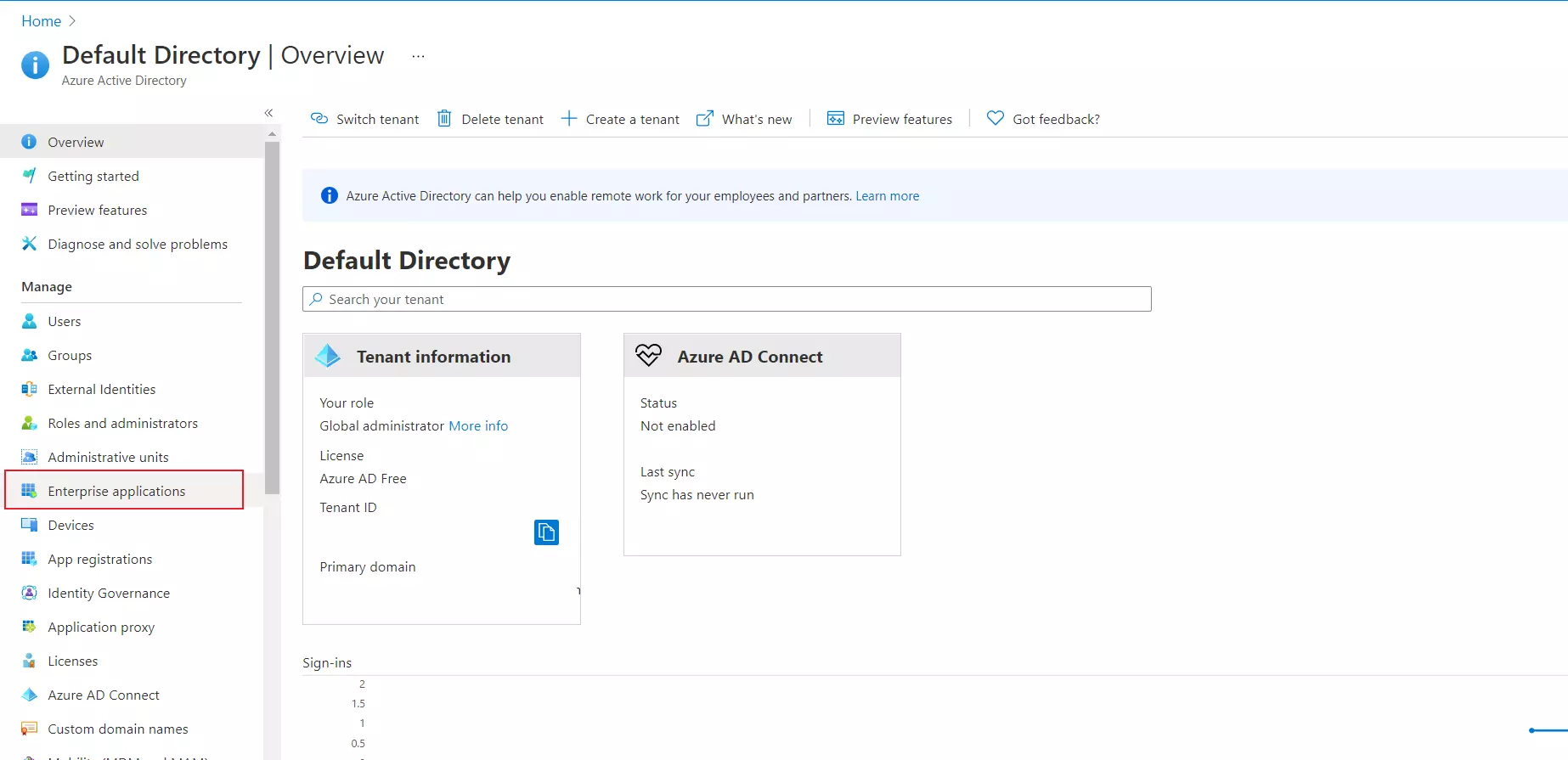The height and width of the screenshot is (760, 1568).
Task: Click the Groups people icon
Action: point(29,355)
